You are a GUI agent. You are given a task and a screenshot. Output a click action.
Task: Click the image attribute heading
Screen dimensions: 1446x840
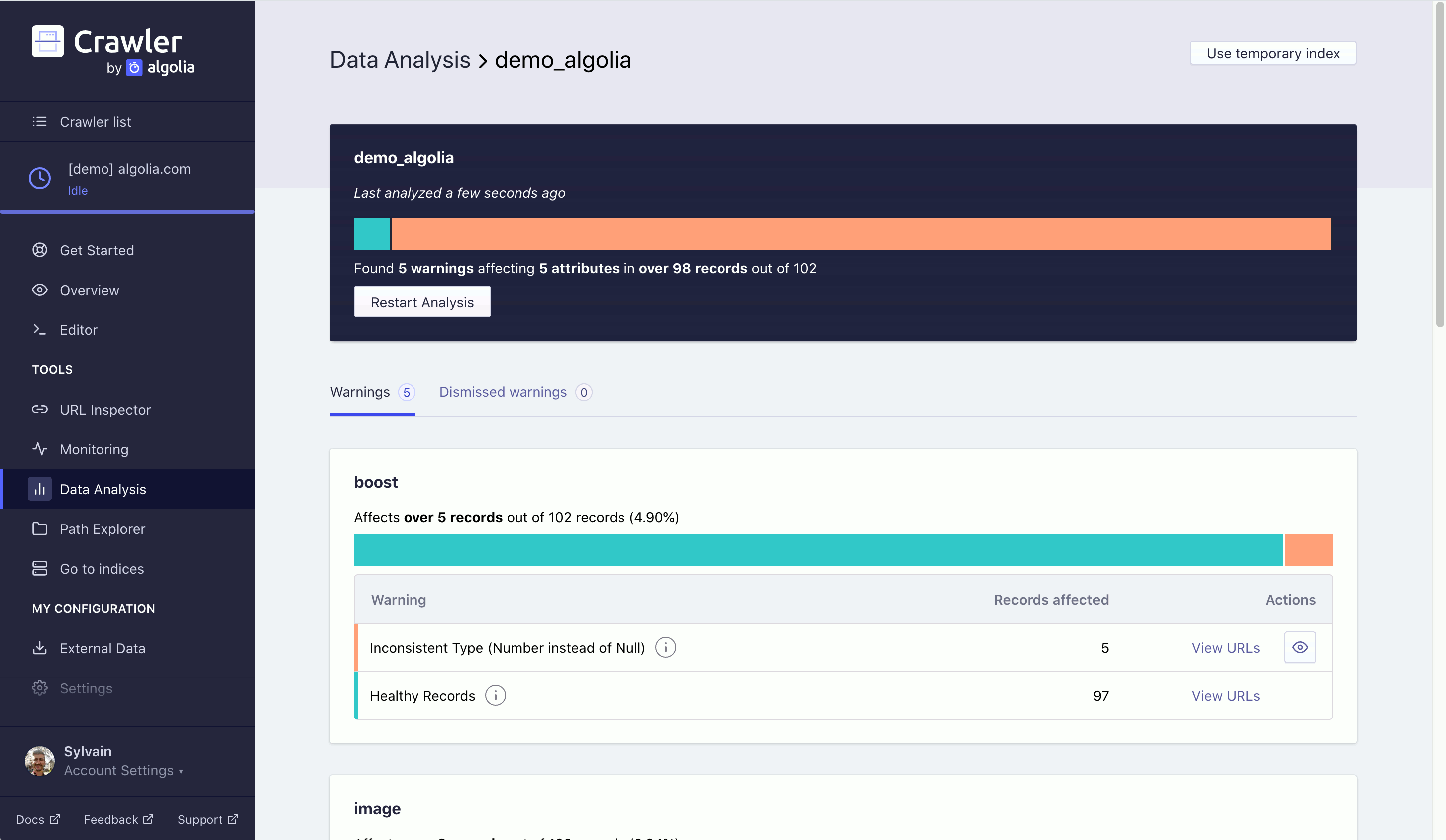(x=378, y=809)
